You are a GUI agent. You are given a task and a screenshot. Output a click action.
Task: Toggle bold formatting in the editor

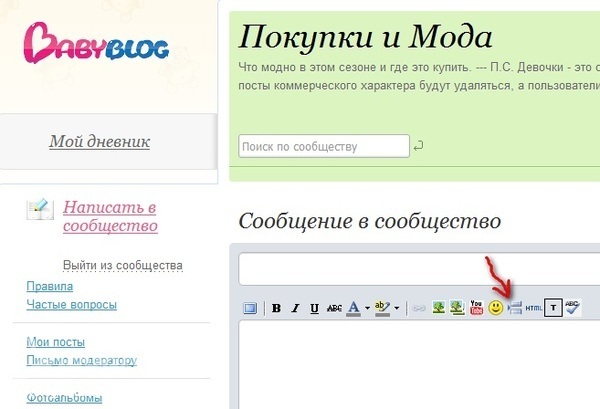tap(277, 308)
